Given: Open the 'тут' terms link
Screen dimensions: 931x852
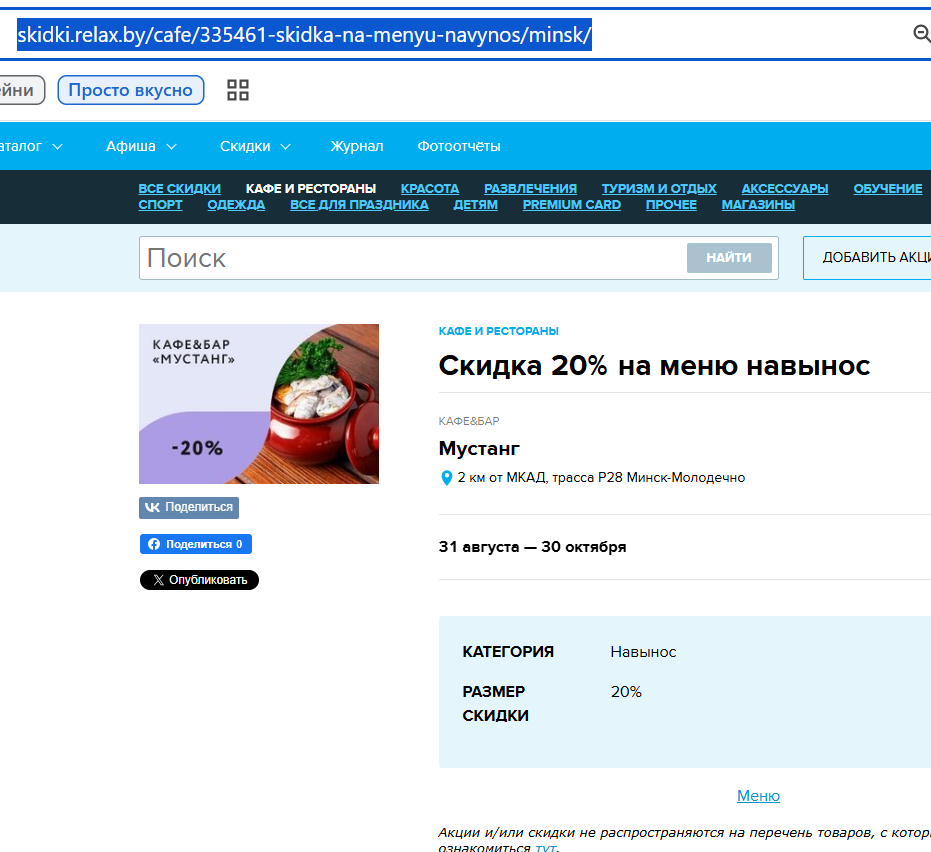Looking at the screenshot, I should pyautogui.click(x=546, y=847).
